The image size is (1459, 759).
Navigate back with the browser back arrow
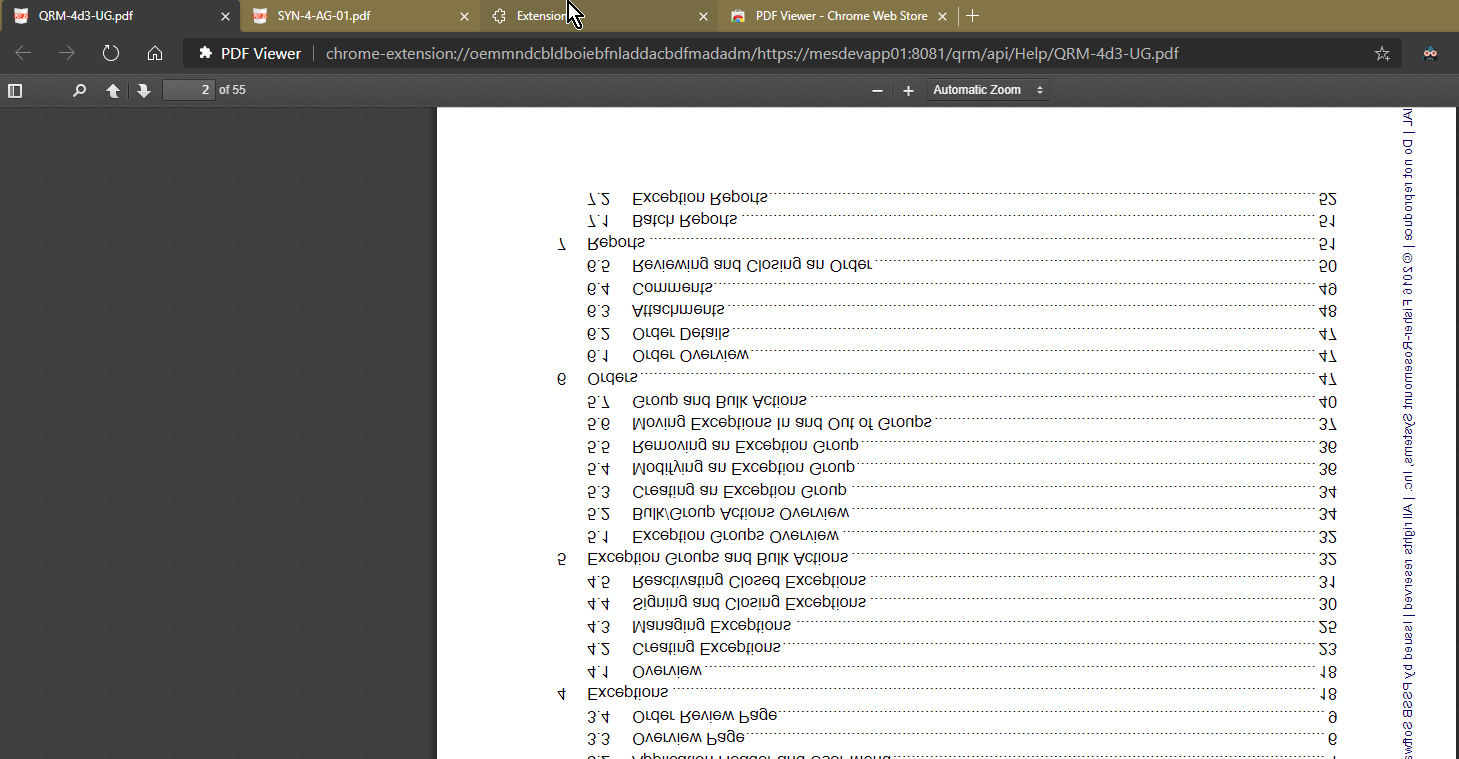(x=22, y=53)
